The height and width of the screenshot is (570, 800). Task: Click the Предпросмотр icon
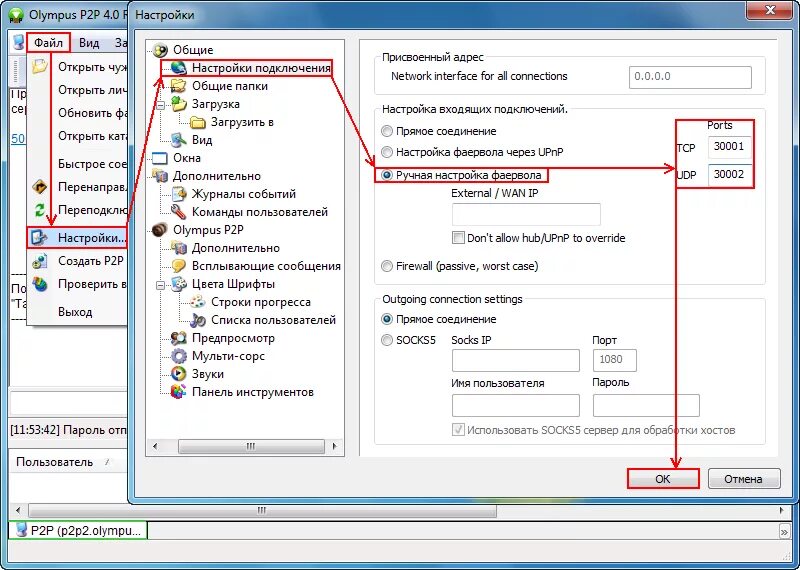[x=179, y=338]
